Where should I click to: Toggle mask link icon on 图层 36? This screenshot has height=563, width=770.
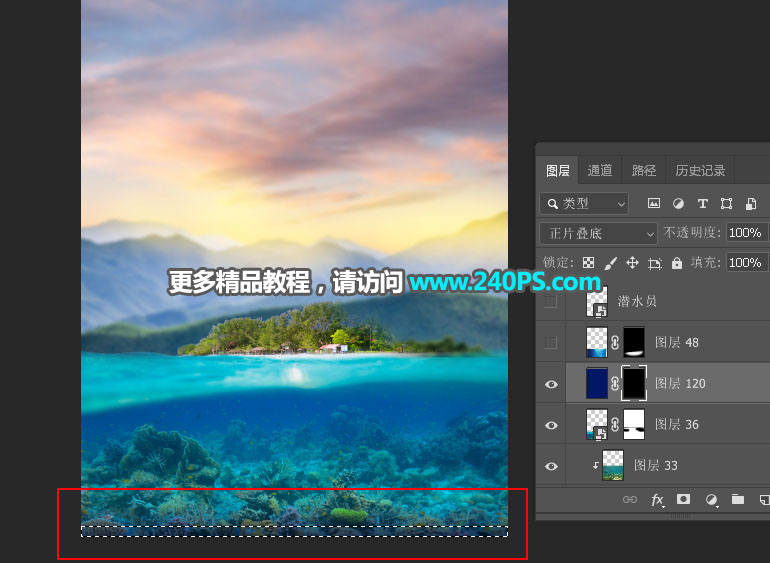(x=615, y=424)
